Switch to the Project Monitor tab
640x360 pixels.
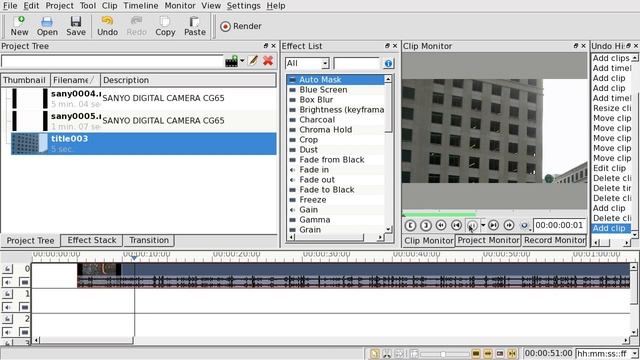(488, 240)
